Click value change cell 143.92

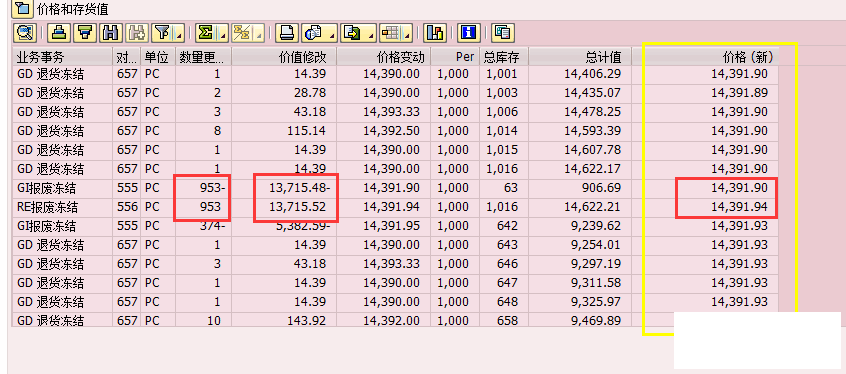pos(284,320)
